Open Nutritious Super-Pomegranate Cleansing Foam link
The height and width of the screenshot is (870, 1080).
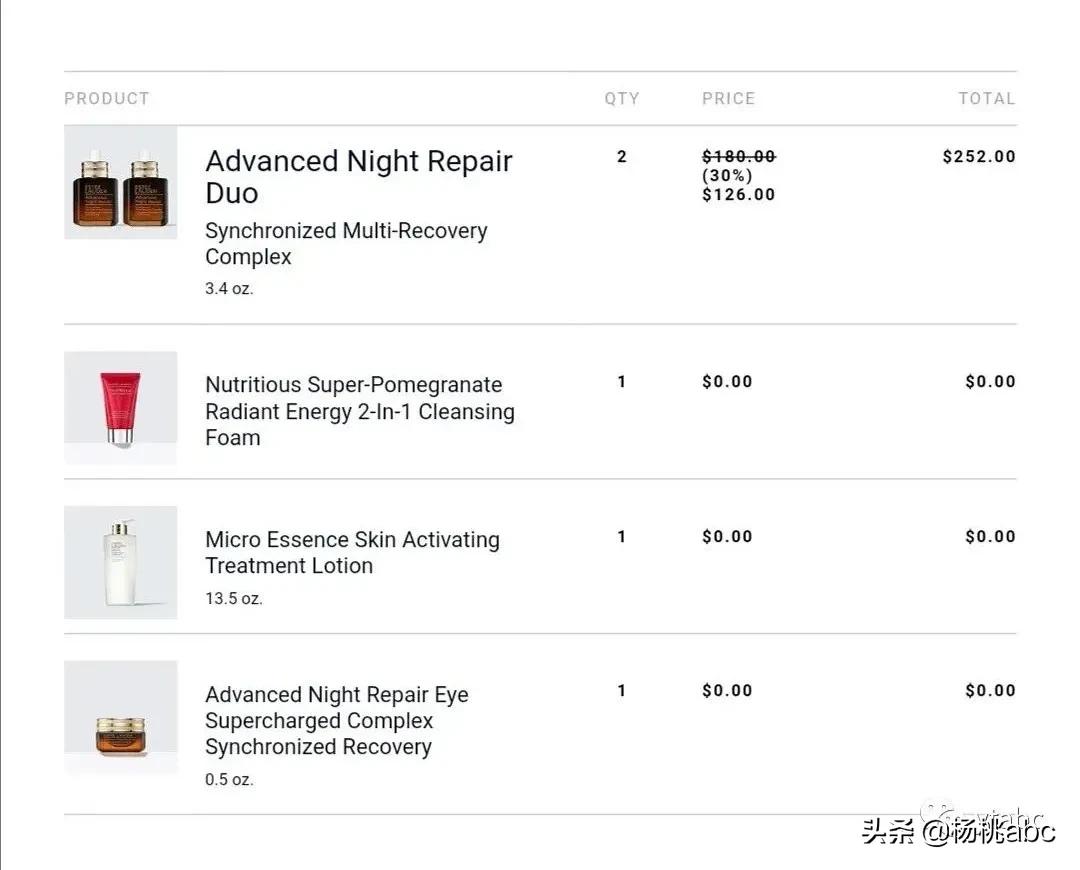(359, 411)
